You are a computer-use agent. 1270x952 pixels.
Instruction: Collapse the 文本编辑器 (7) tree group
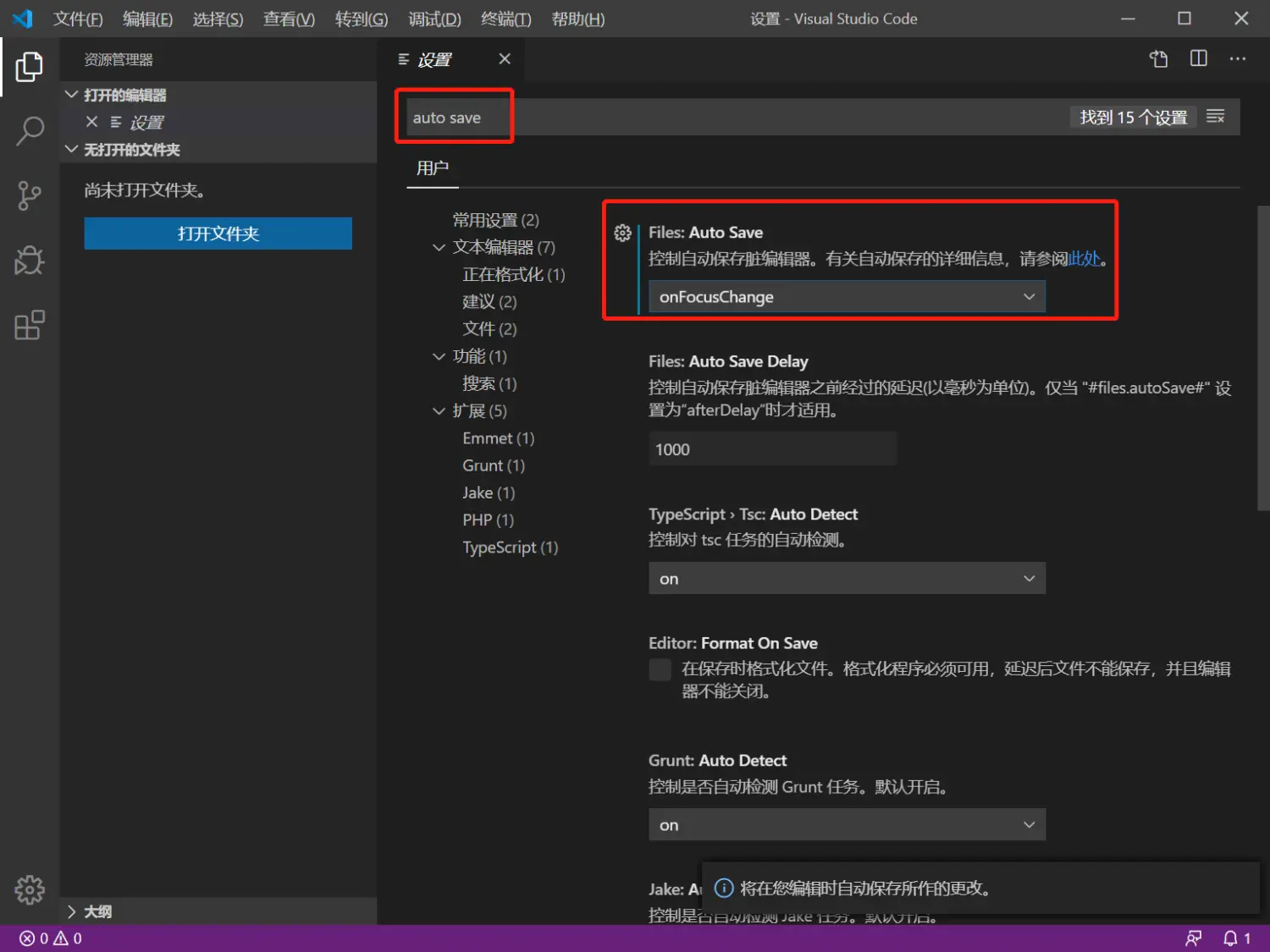point(439,248)
